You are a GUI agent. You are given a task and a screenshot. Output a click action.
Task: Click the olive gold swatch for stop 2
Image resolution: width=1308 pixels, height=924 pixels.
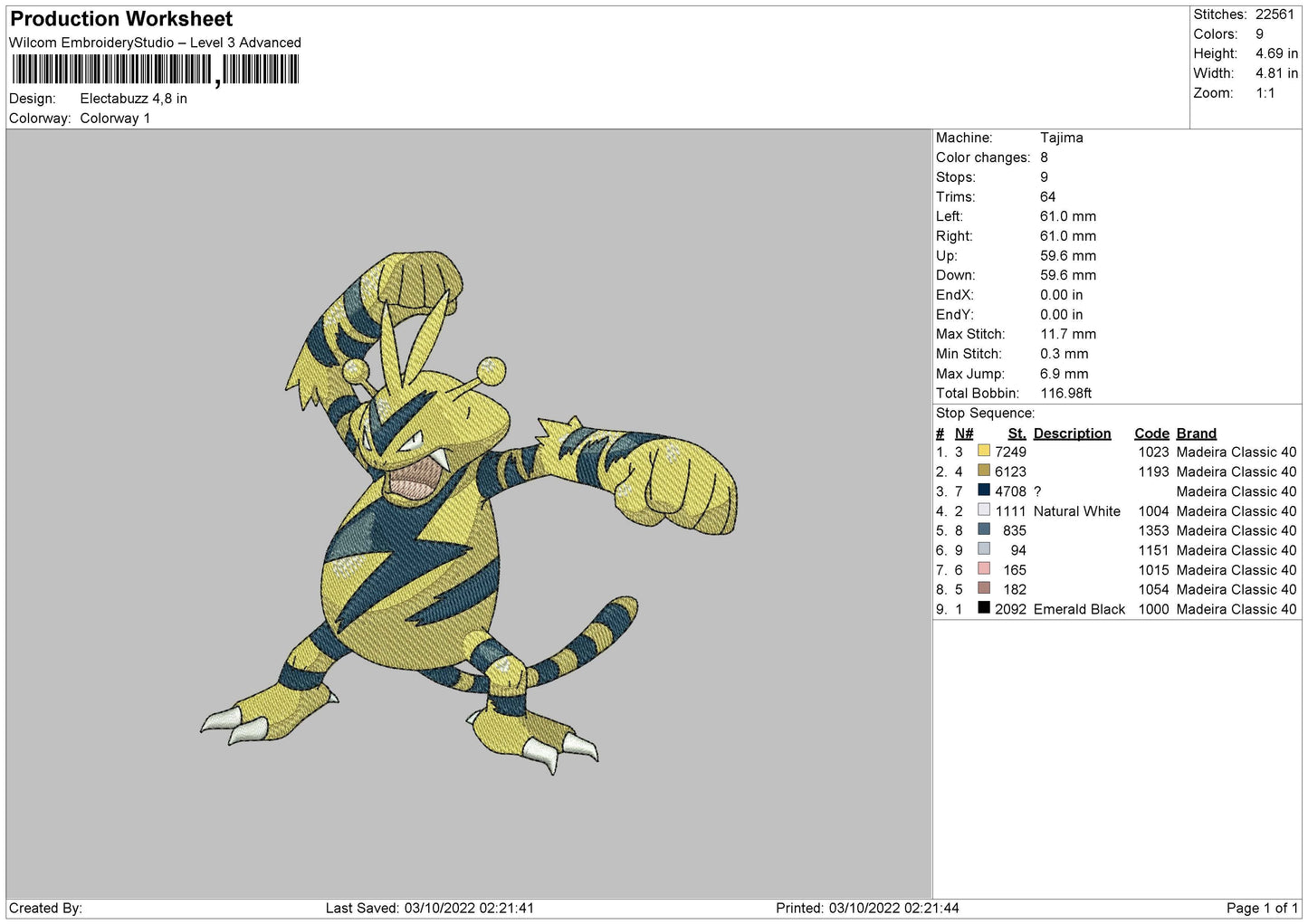[984, 471]
